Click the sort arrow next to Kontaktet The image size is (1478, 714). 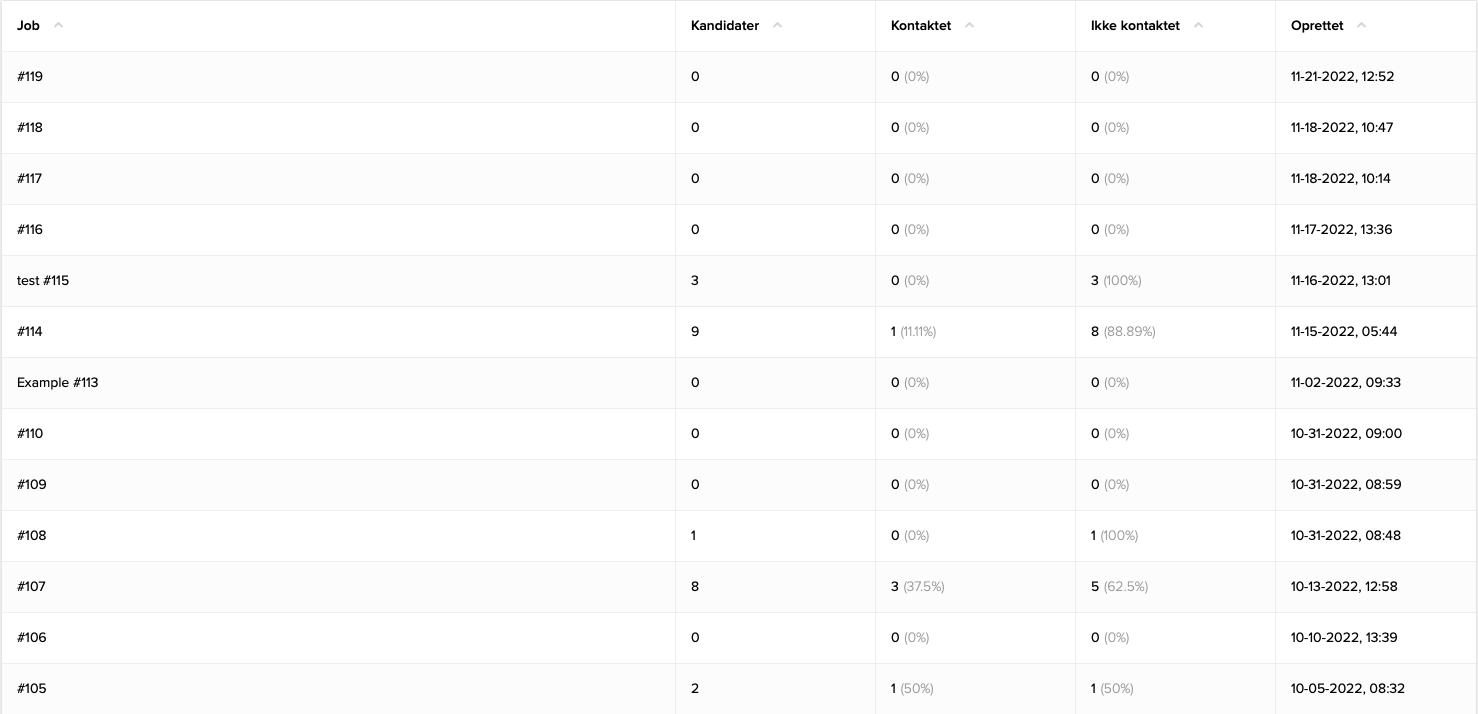tap(968, 25)
